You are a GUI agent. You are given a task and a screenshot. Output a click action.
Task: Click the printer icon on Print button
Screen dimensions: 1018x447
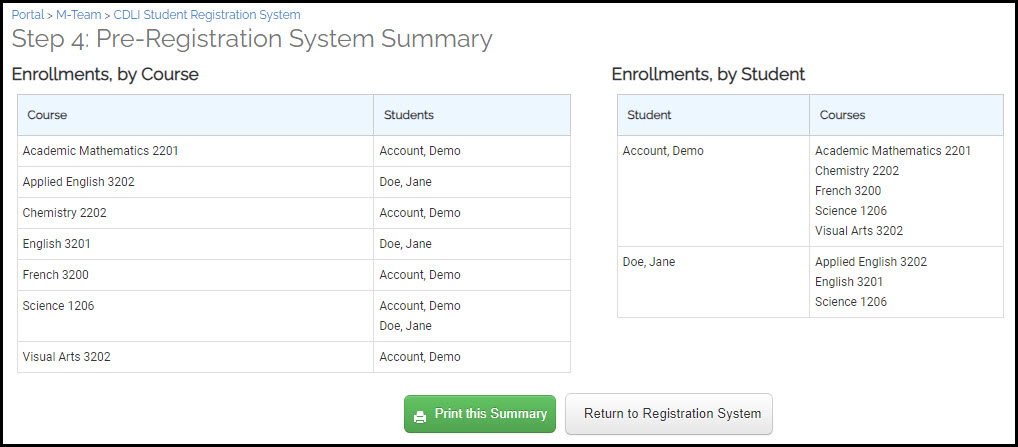[420, 417]
